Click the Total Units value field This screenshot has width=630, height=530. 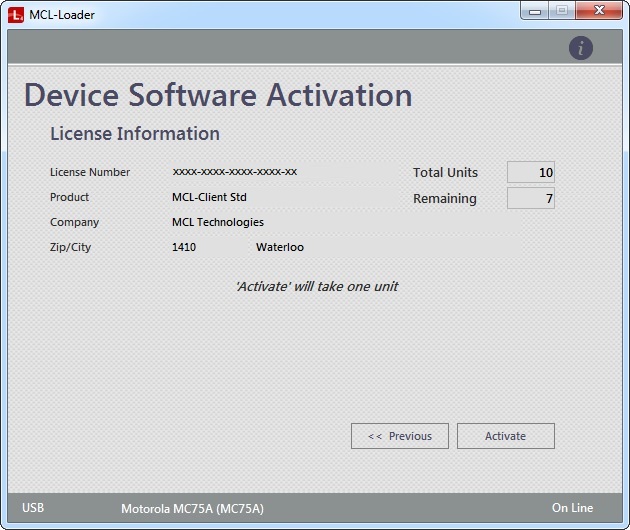pos(530,173)
